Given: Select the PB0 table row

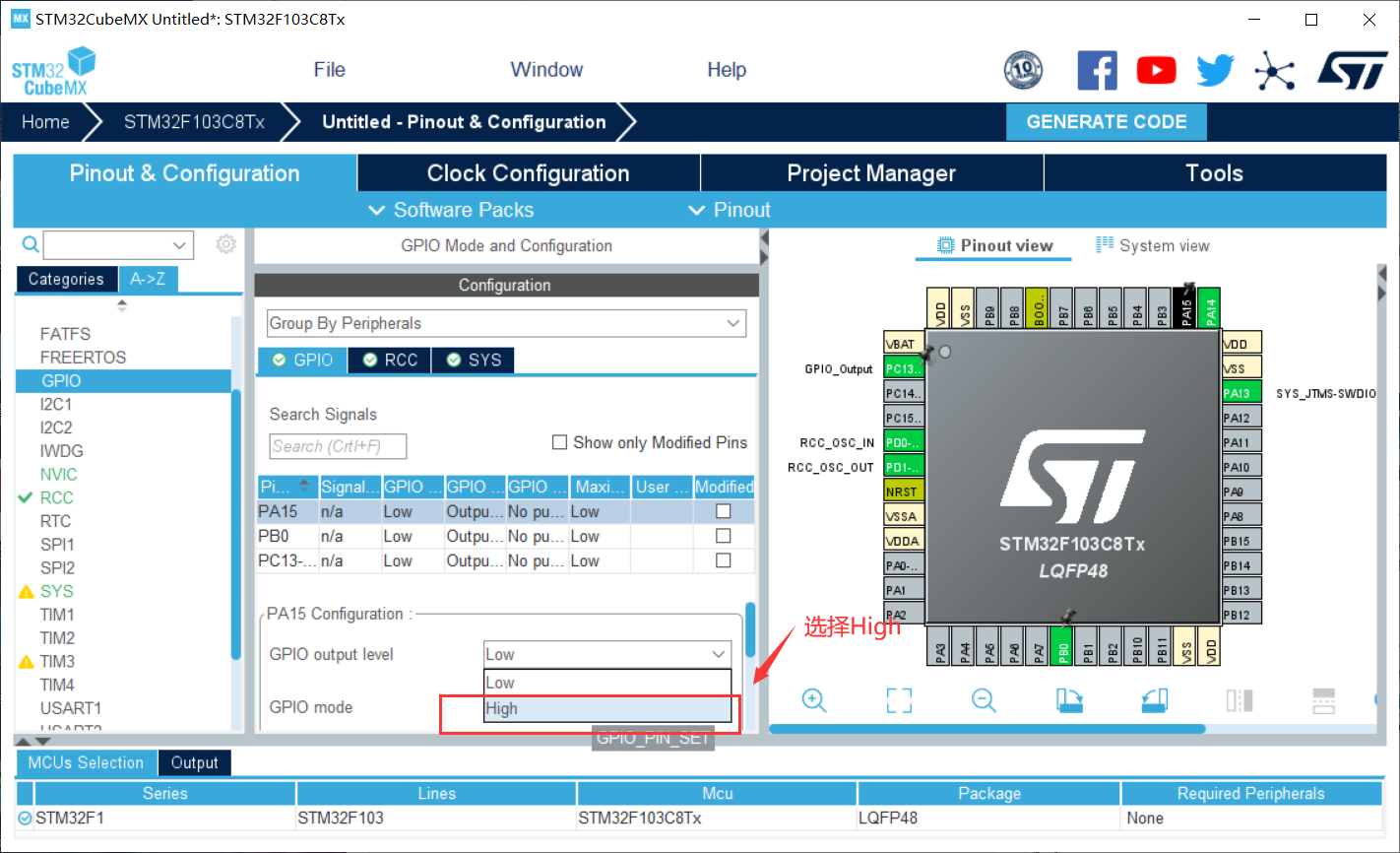Looking at the screenshot, I should (x=505, y=536).
